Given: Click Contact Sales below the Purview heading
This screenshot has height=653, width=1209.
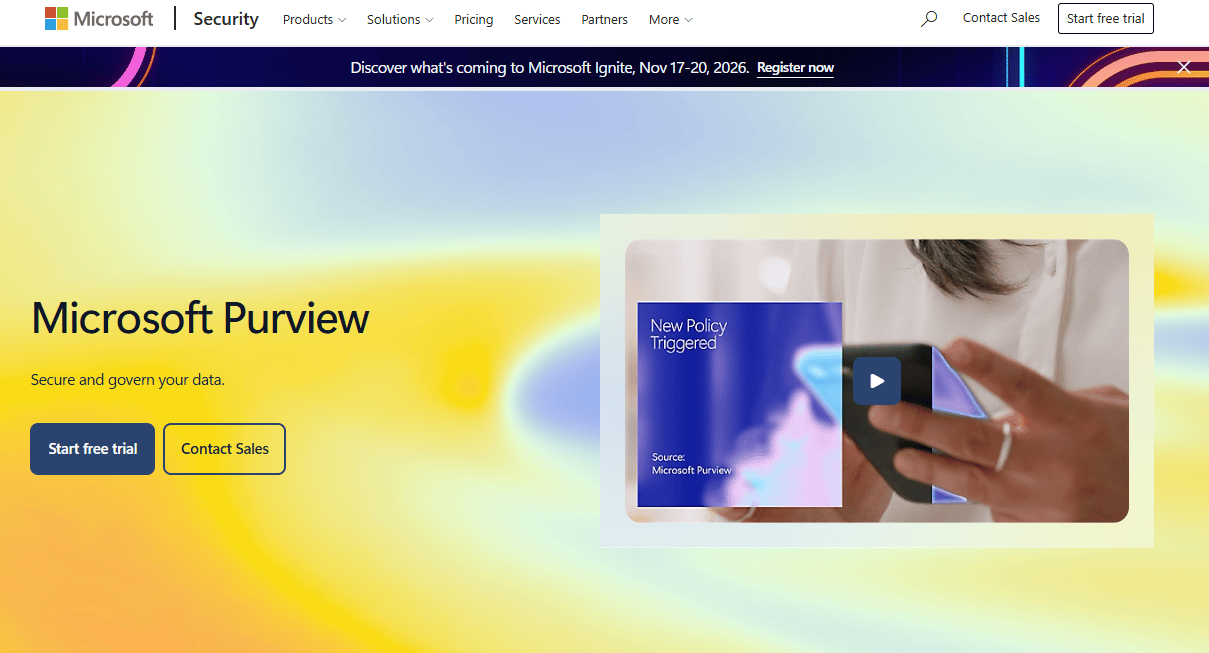Looking at the screenshot, I should [225, 449].
